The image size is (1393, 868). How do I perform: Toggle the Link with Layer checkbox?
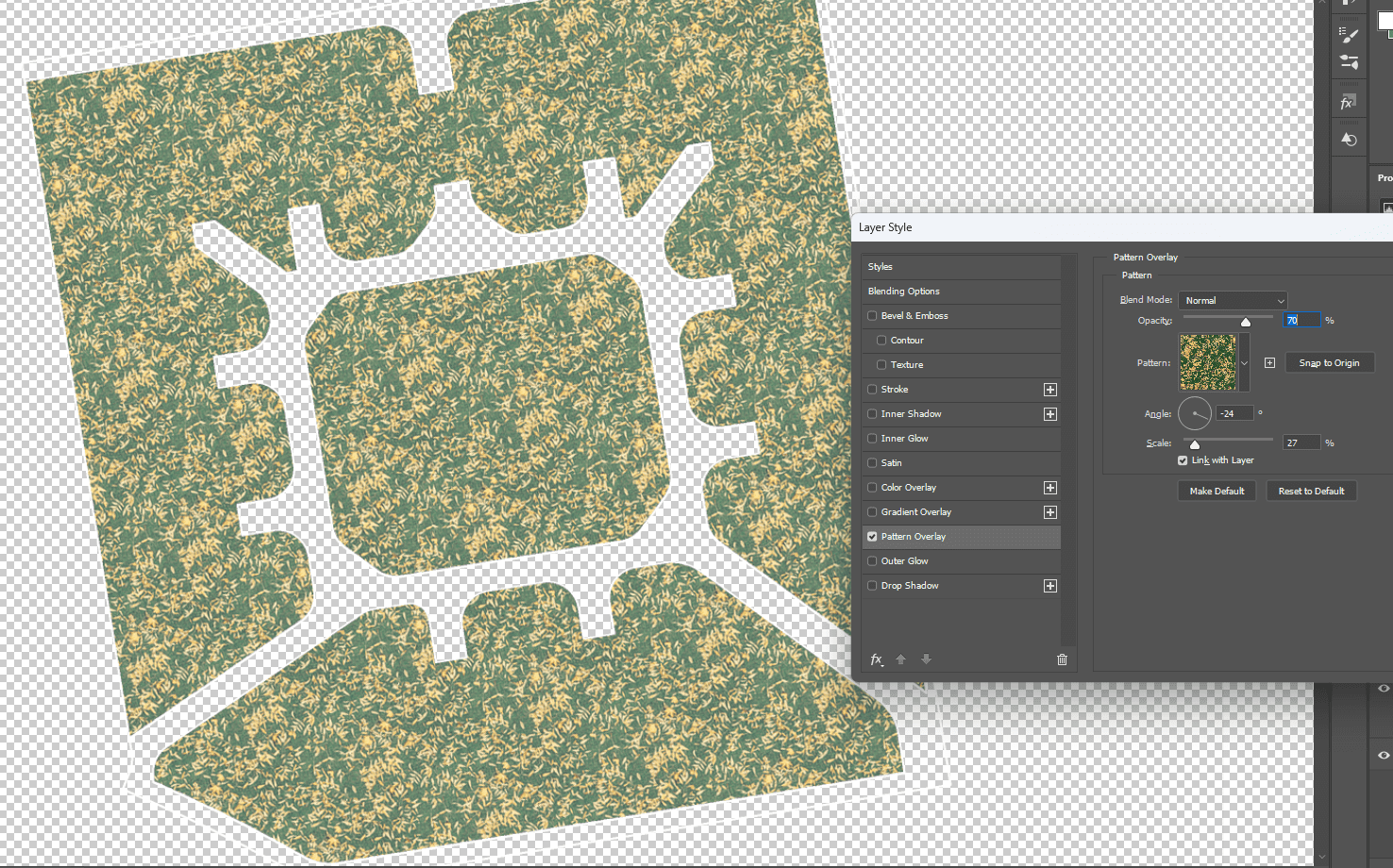(1183, 460)
